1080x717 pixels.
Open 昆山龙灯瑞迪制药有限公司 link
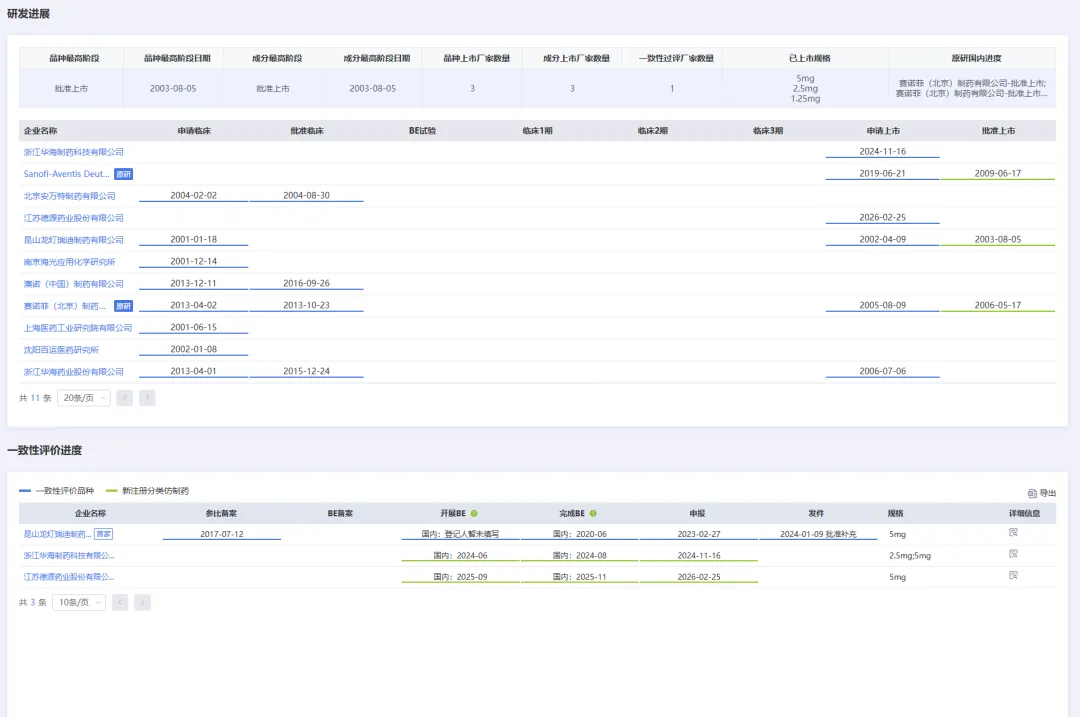pos(74,240)
